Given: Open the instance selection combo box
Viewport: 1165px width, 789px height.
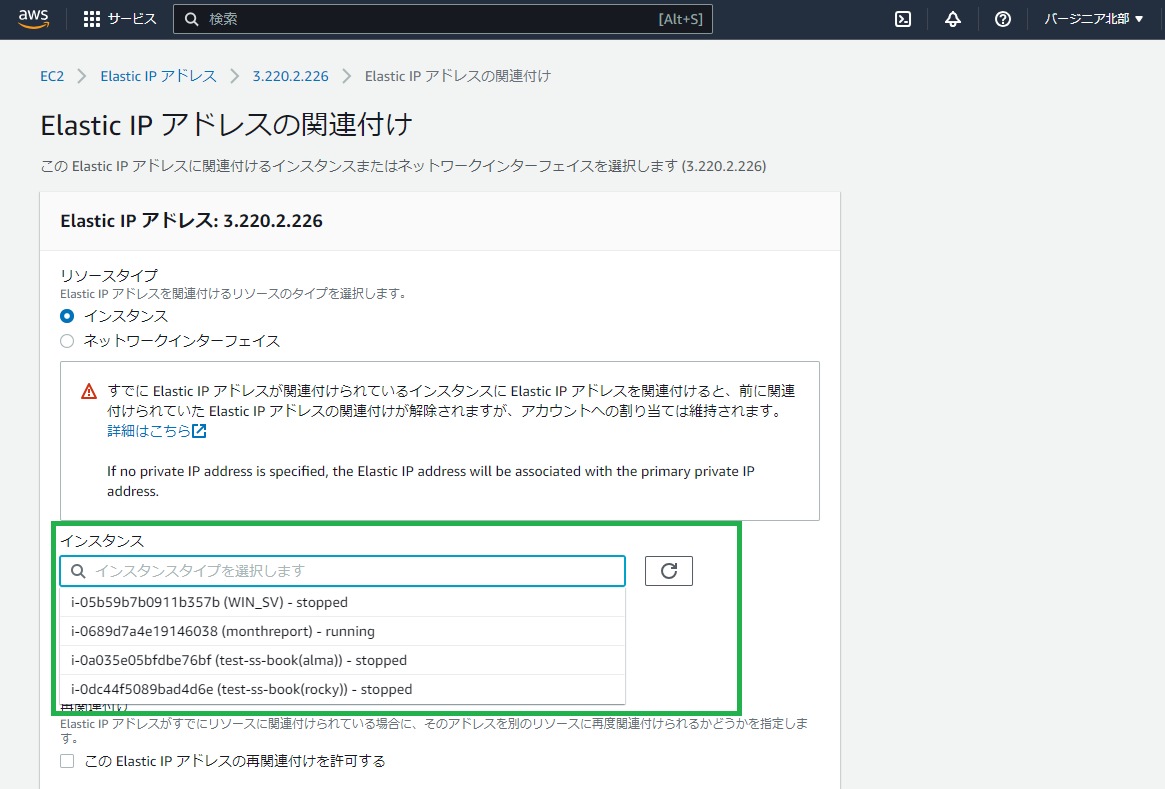Looking at the screenshot, I should tap(342, 570).
